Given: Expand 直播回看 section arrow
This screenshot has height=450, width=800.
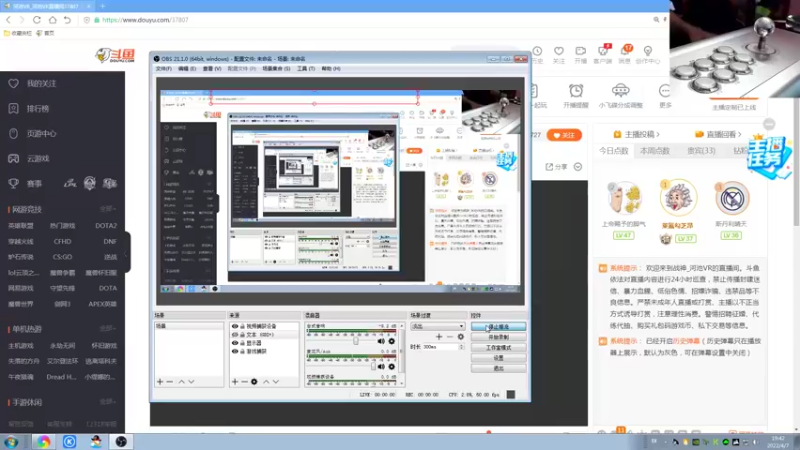Looking at the screenshot, I should tap(739, 134).
